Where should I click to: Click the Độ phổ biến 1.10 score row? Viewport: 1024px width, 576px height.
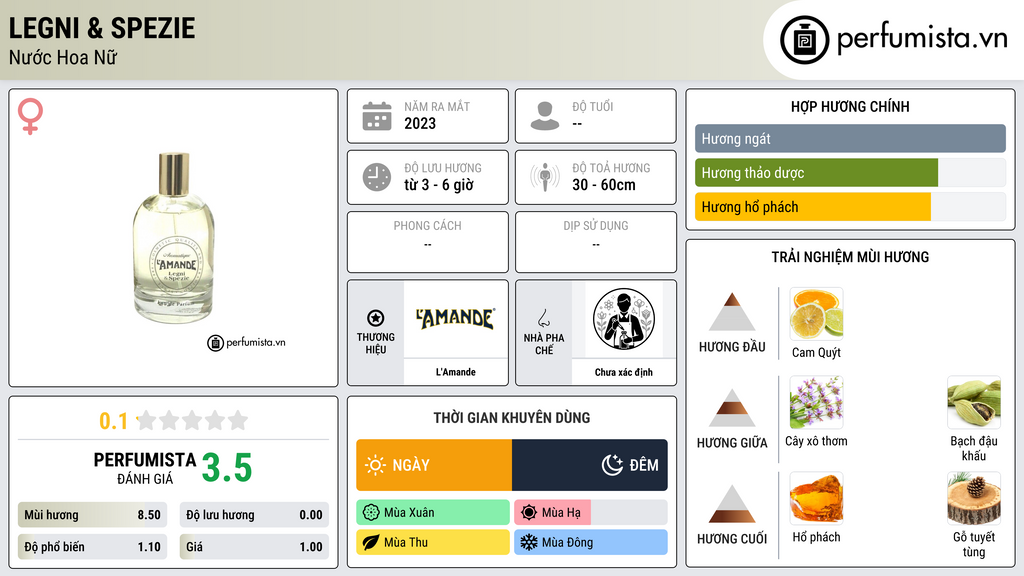(x=93, y=547)
